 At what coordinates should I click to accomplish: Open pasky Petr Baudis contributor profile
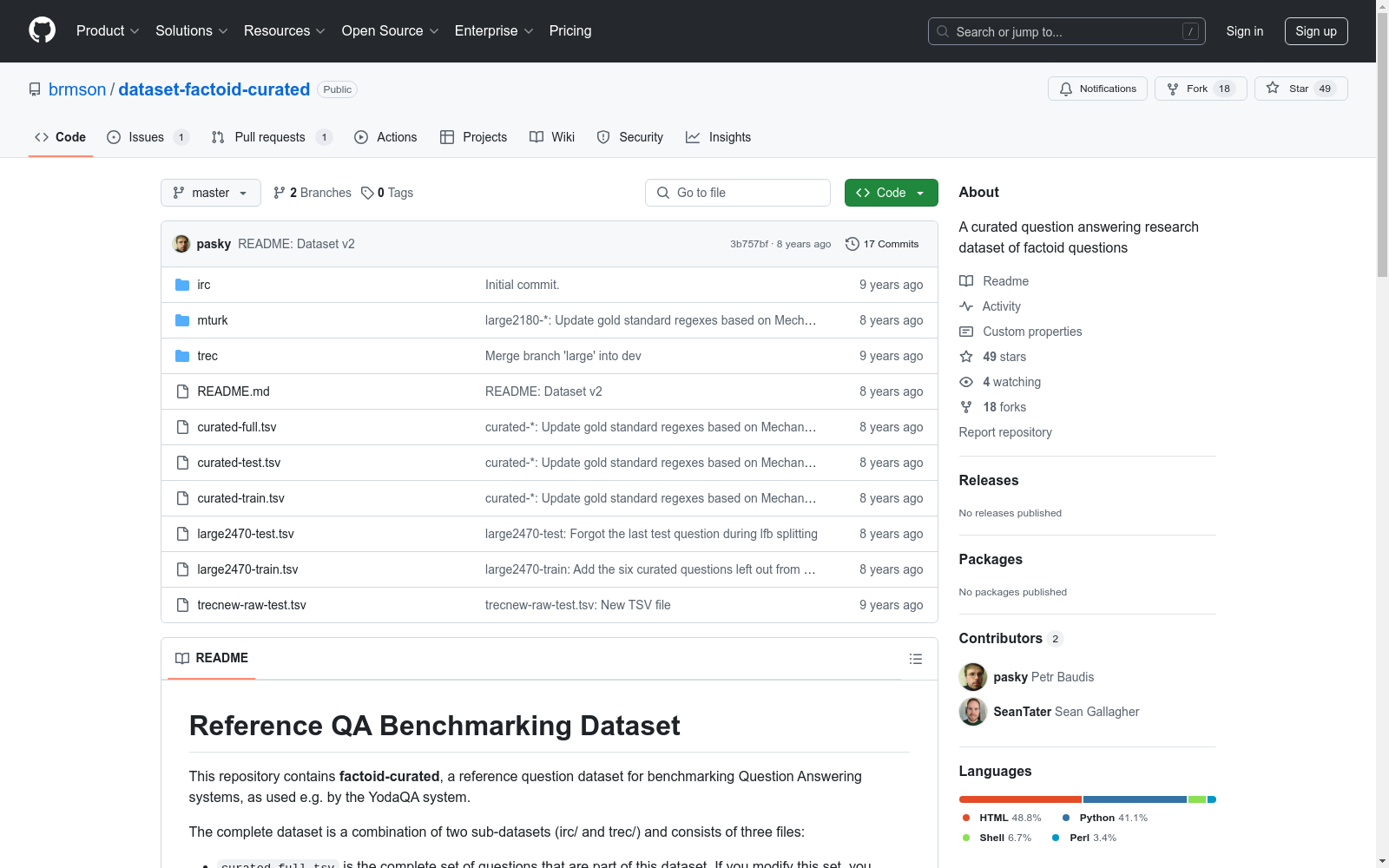1026,677
